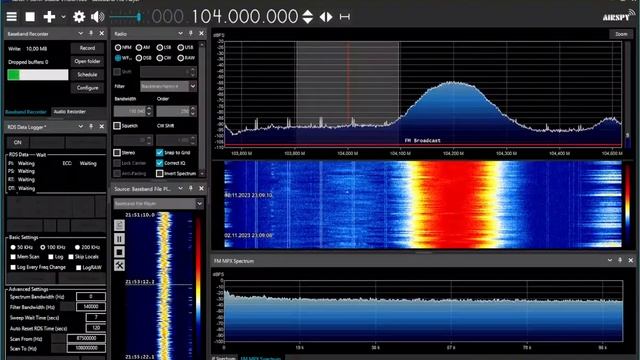Disable the Snap to Grid checkbox
Image resolution: width=640 pixels, height=360 pixels.
160,152
